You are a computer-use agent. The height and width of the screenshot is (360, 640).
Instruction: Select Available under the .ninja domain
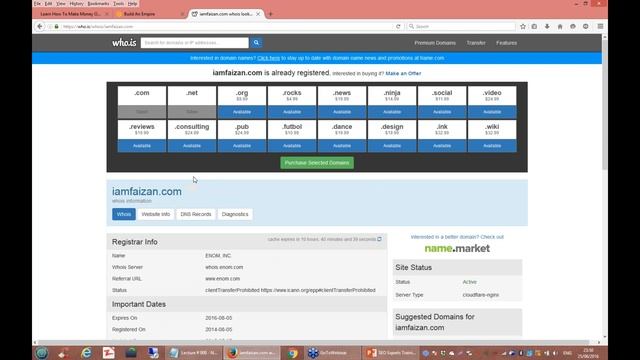pos(392,112)
